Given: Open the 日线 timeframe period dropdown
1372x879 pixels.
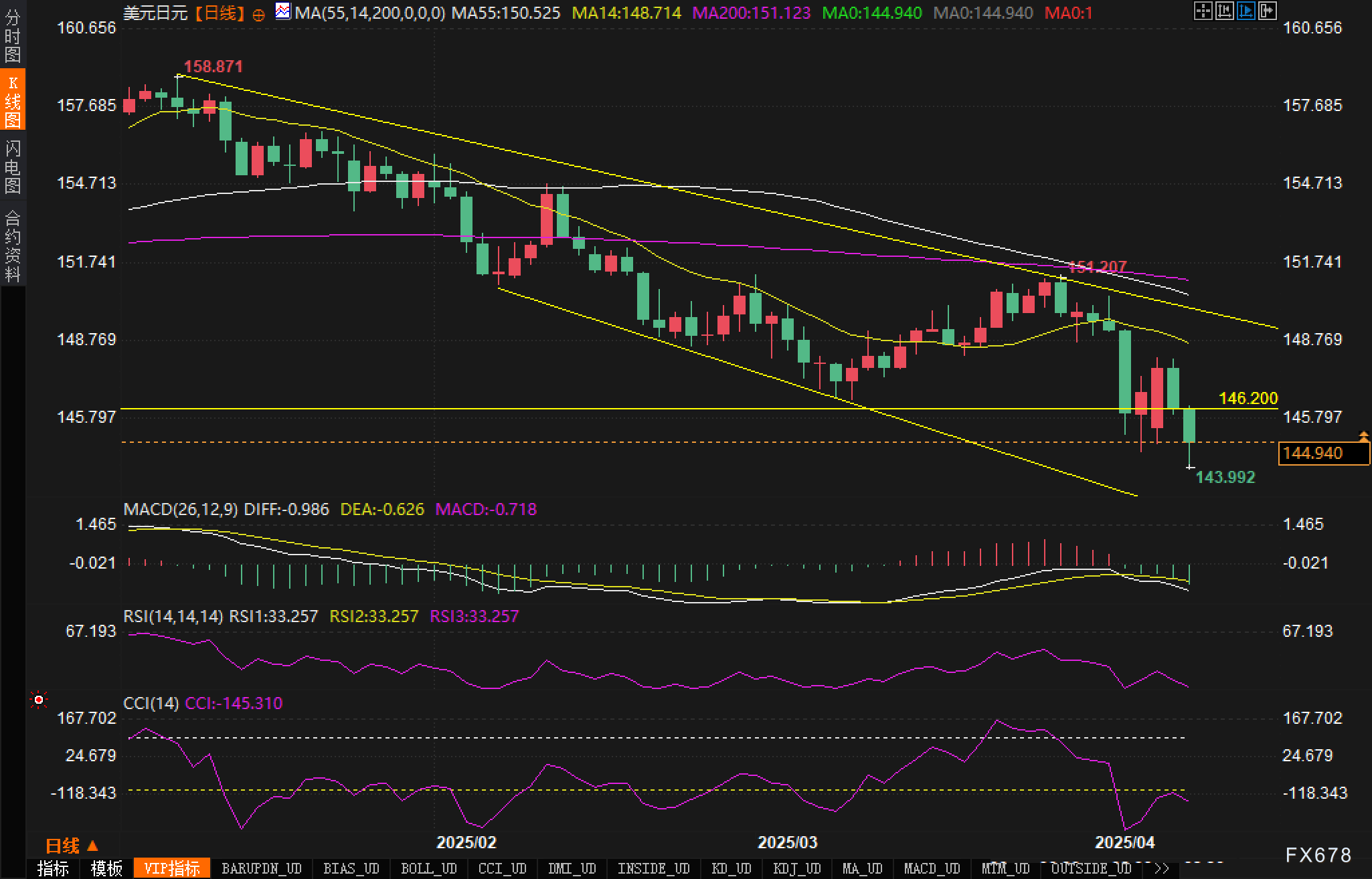Looking at the screenshot, I should (x=72, y=846).
